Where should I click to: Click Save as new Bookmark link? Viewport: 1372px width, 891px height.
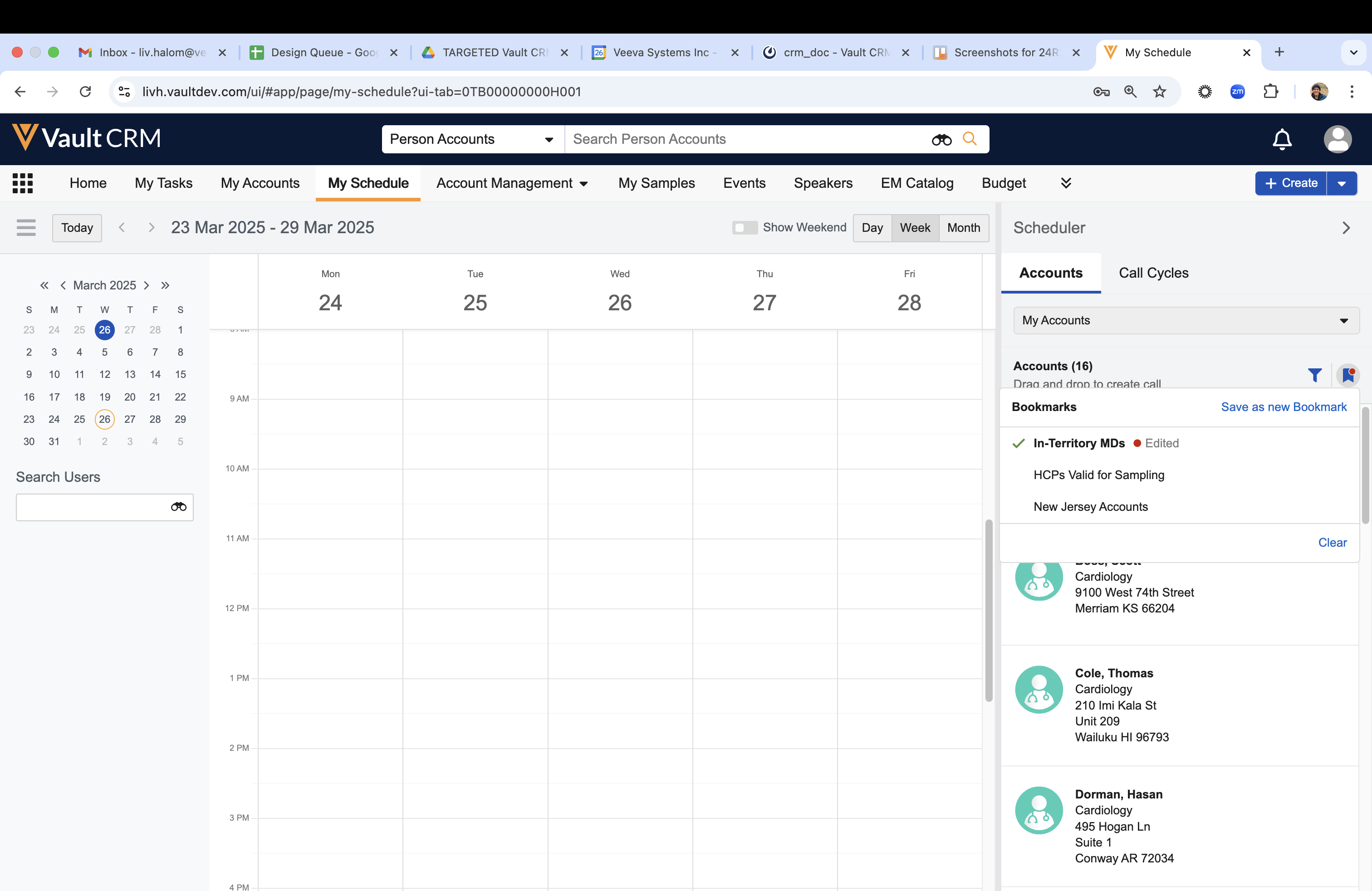pos(1283,407)
